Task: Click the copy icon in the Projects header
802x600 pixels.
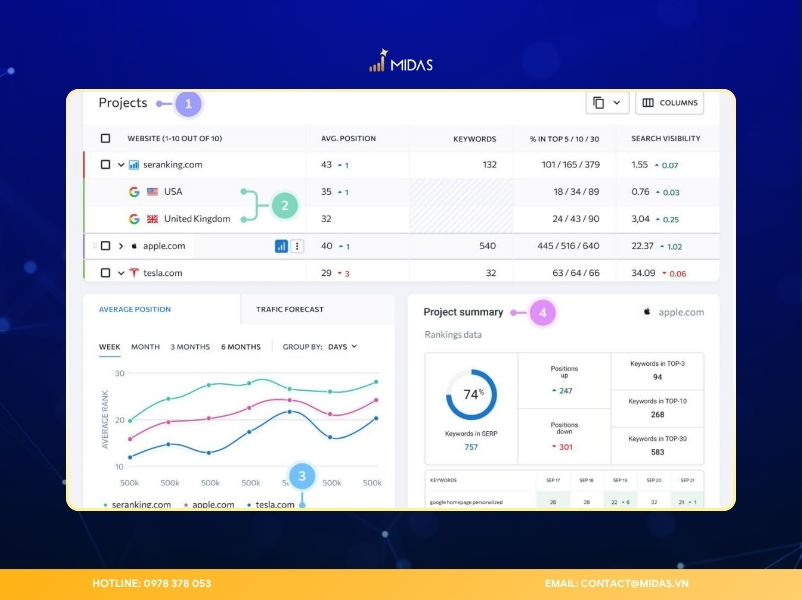Action: click(x=598, y=103)
